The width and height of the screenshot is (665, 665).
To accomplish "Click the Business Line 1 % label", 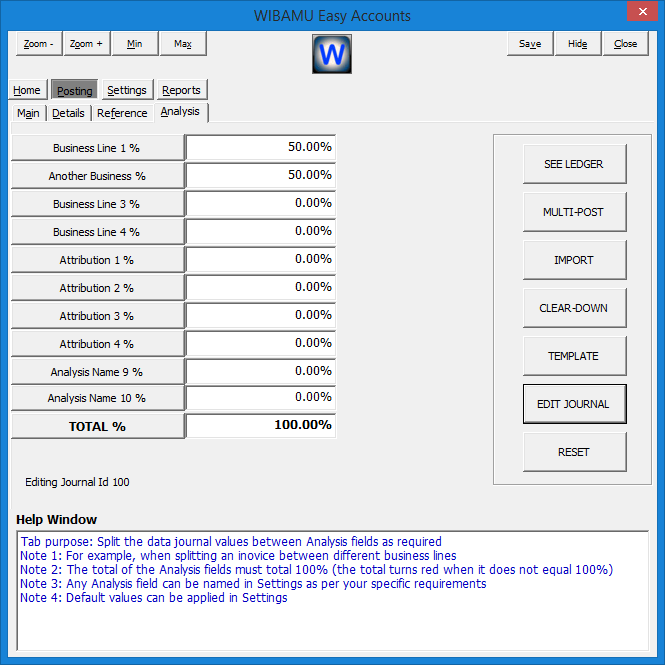I will pos(98,148).
